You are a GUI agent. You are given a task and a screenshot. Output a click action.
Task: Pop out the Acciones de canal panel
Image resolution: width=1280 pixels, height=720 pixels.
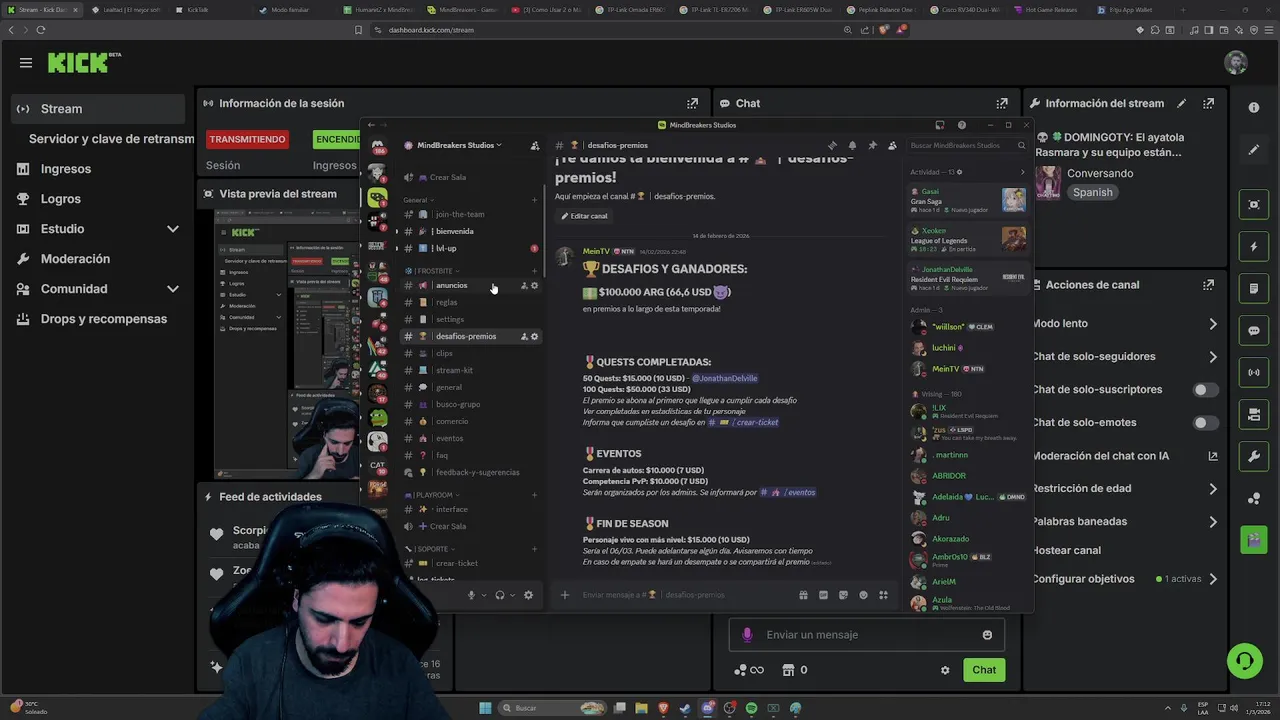pyautogui.click(x=1209, y=285)
